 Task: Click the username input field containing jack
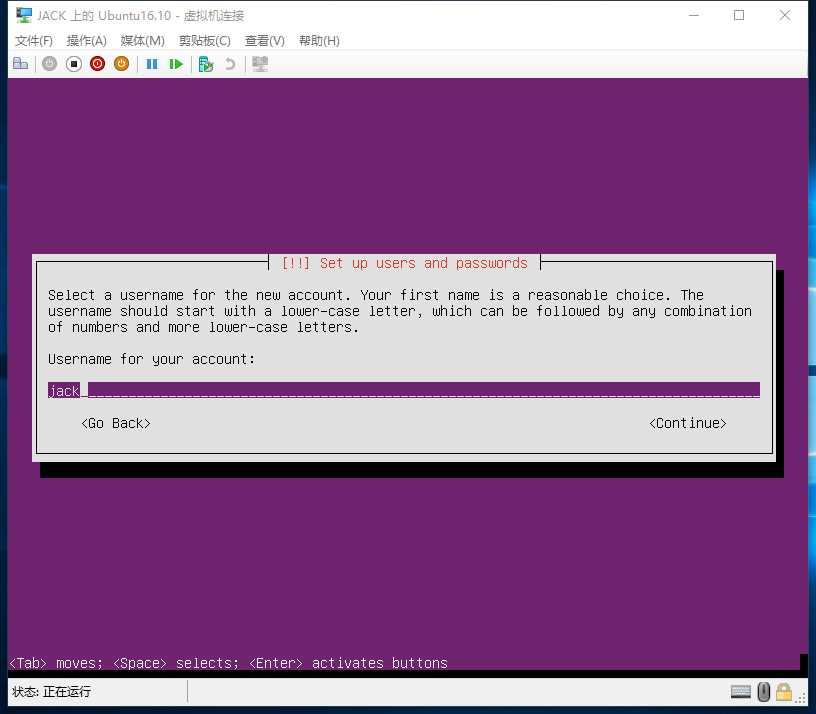[404, 390]
